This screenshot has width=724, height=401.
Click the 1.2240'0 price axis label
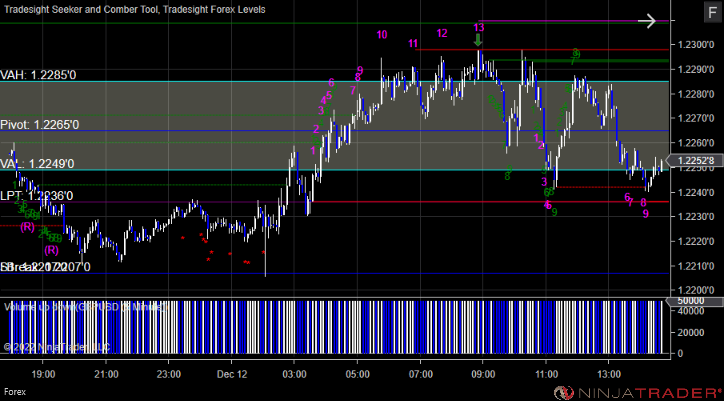[x=694, y=192]
